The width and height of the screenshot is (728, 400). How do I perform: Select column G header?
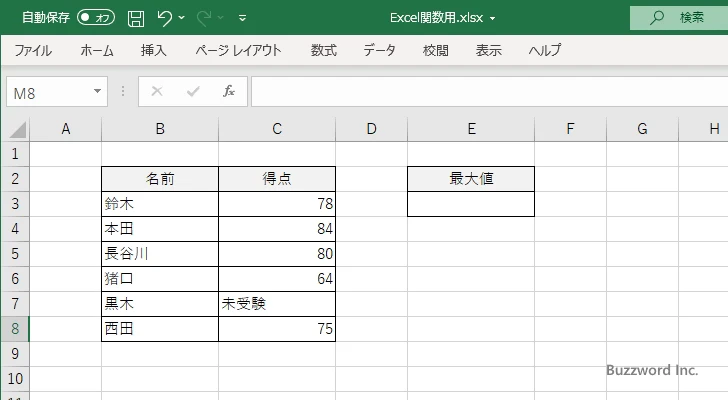643,129
